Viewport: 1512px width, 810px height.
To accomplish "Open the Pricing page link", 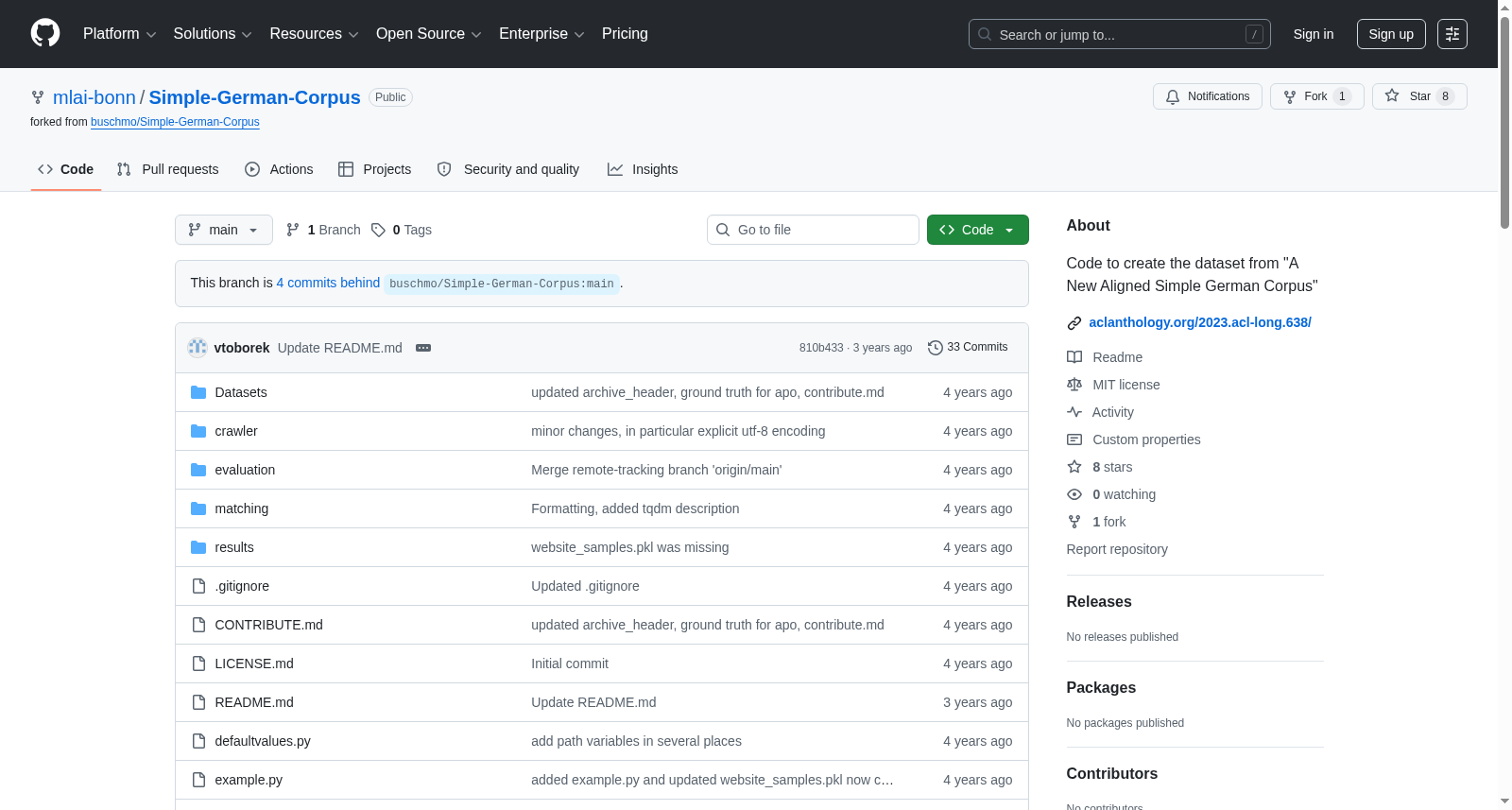I will 625,34.
